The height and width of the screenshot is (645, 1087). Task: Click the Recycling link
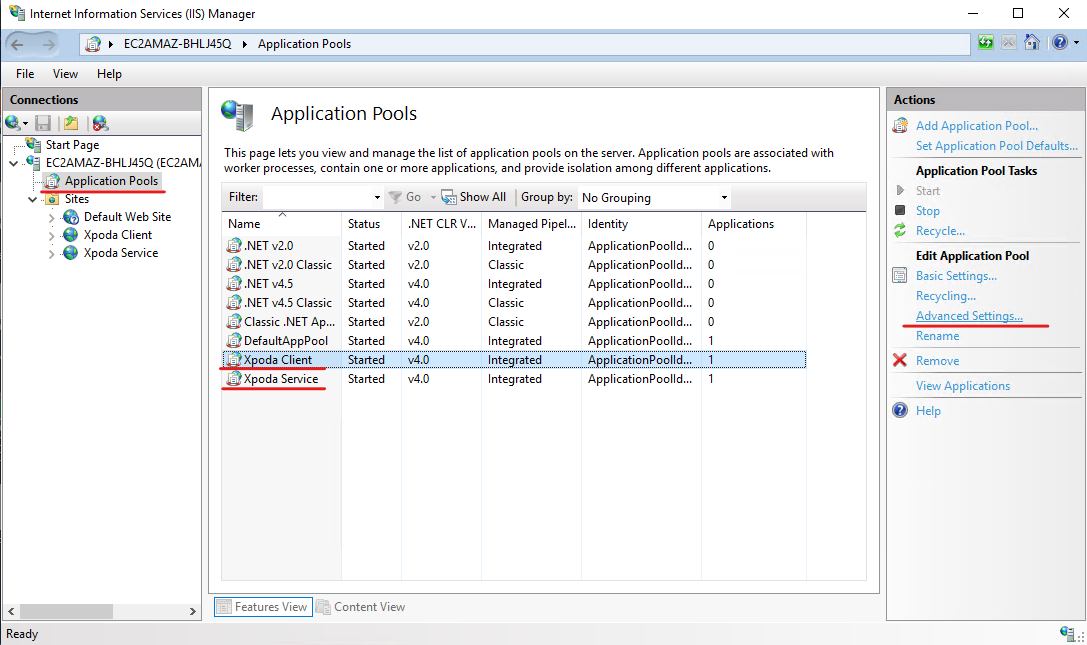point(946,295)
